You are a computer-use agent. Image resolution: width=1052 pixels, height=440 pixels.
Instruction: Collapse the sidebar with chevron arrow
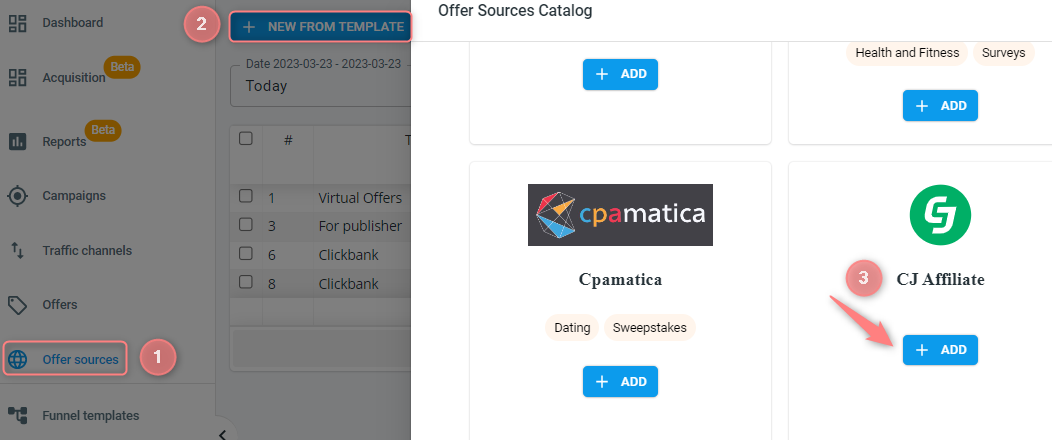[x=223, y=434]
